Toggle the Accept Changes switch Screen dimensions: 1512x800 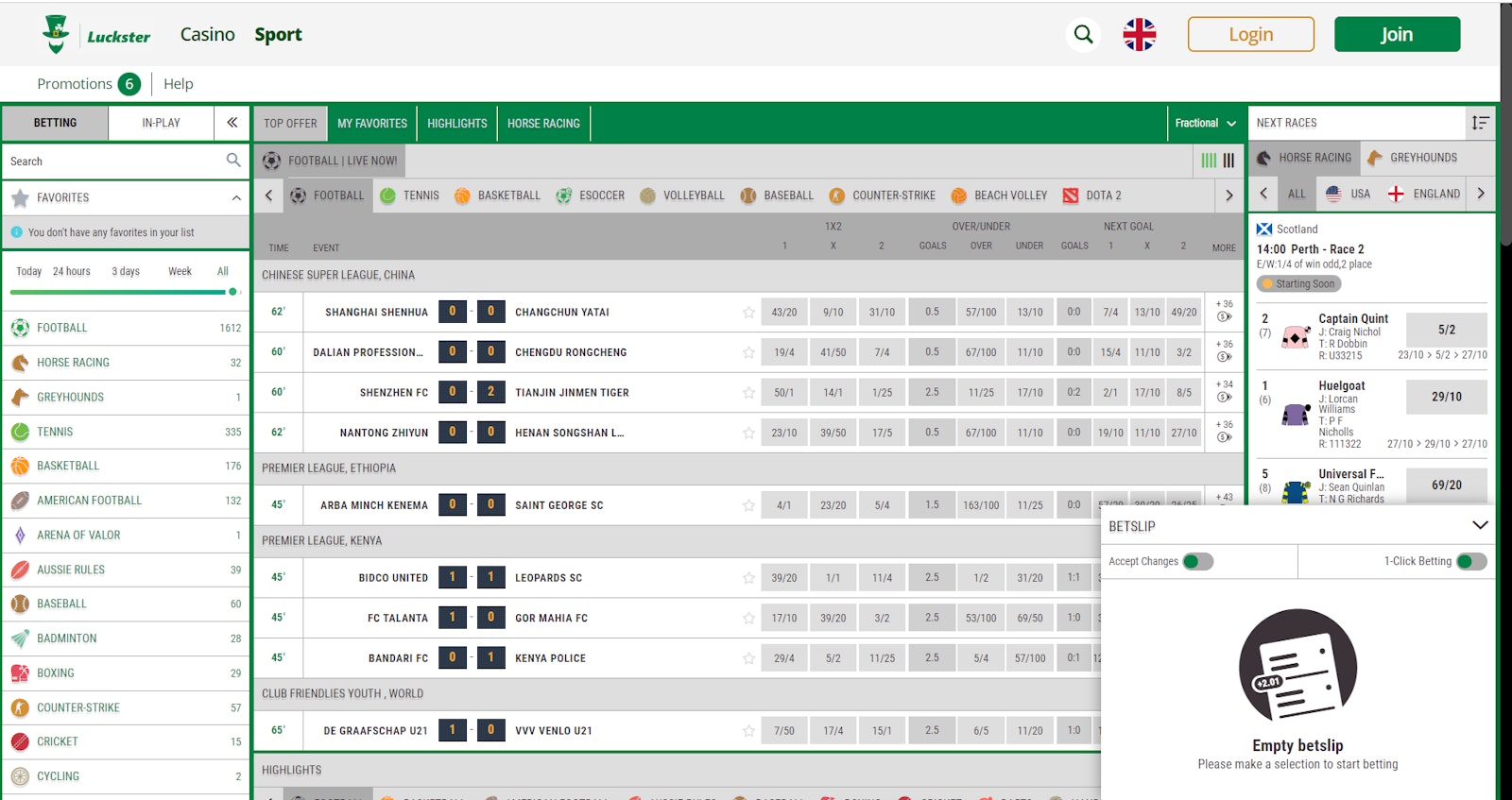pyautogui.click(x=1197, y=562)
